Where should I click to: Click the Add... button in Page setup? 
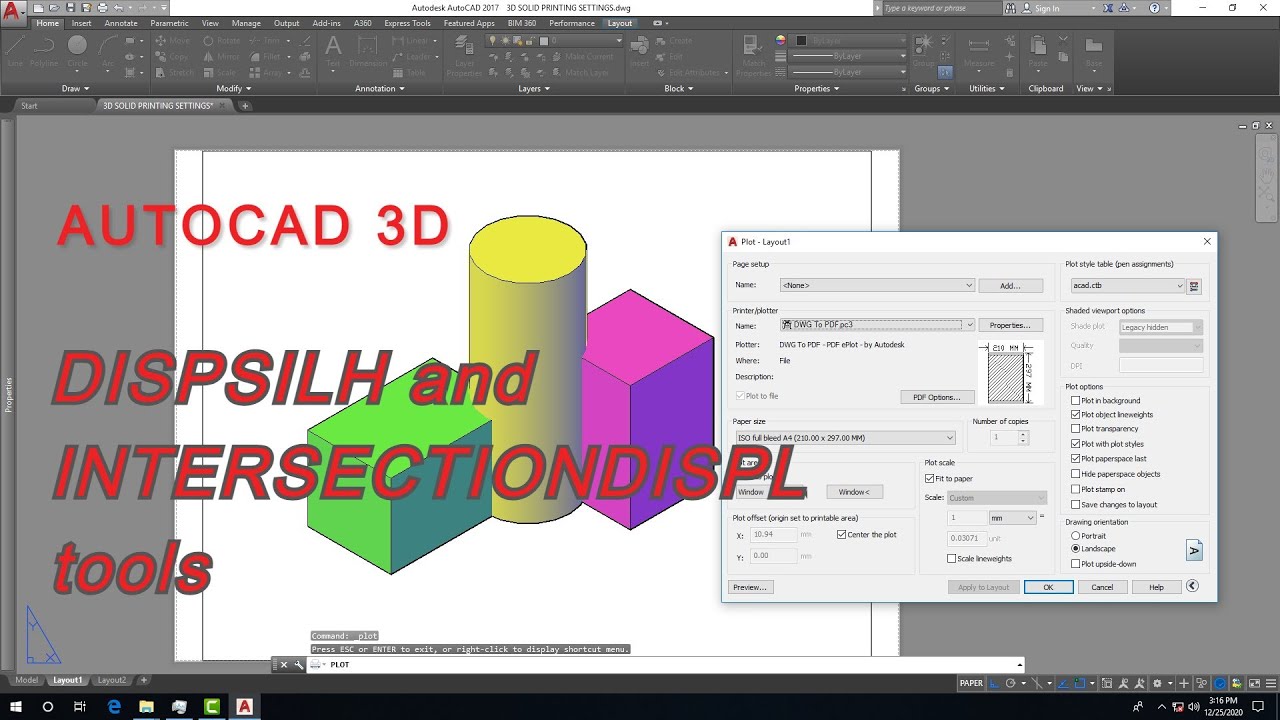[x=1010, y=286]
